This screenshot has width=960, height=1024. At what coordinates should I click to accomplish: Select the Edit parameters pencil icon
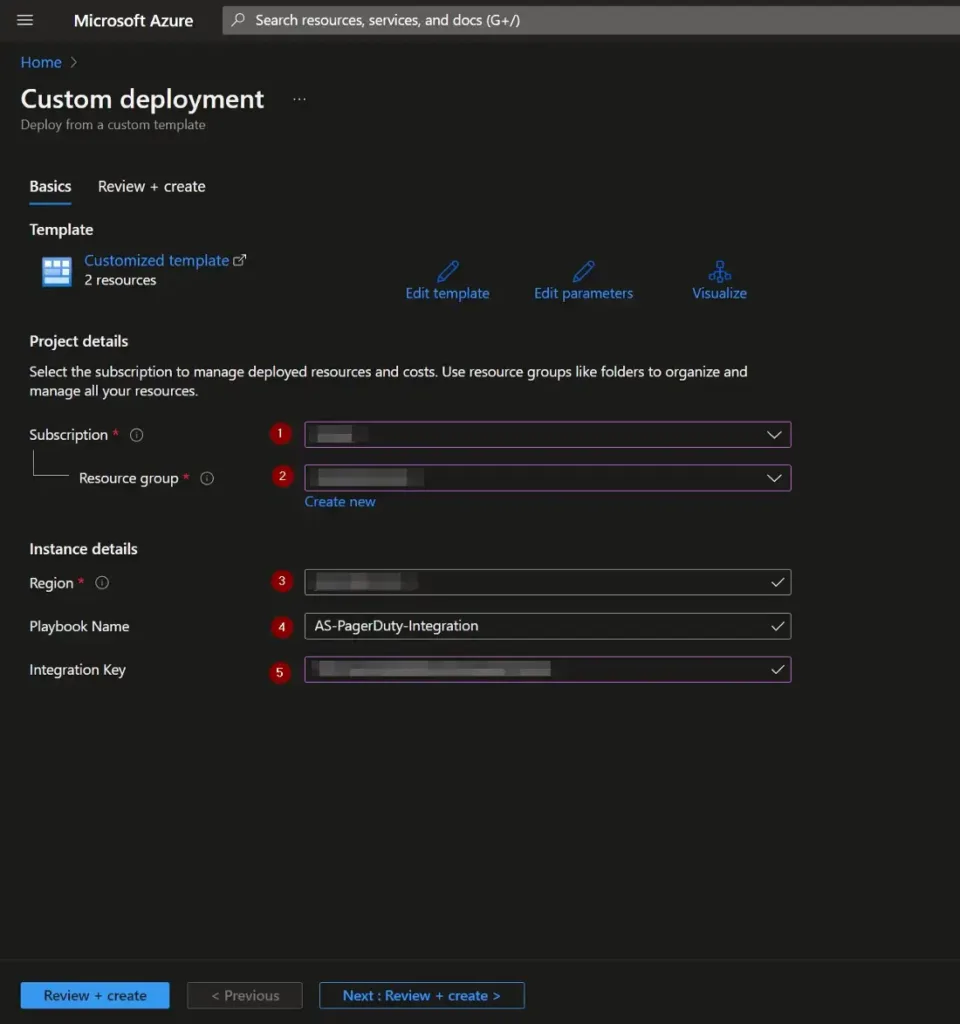click(583, 268)
